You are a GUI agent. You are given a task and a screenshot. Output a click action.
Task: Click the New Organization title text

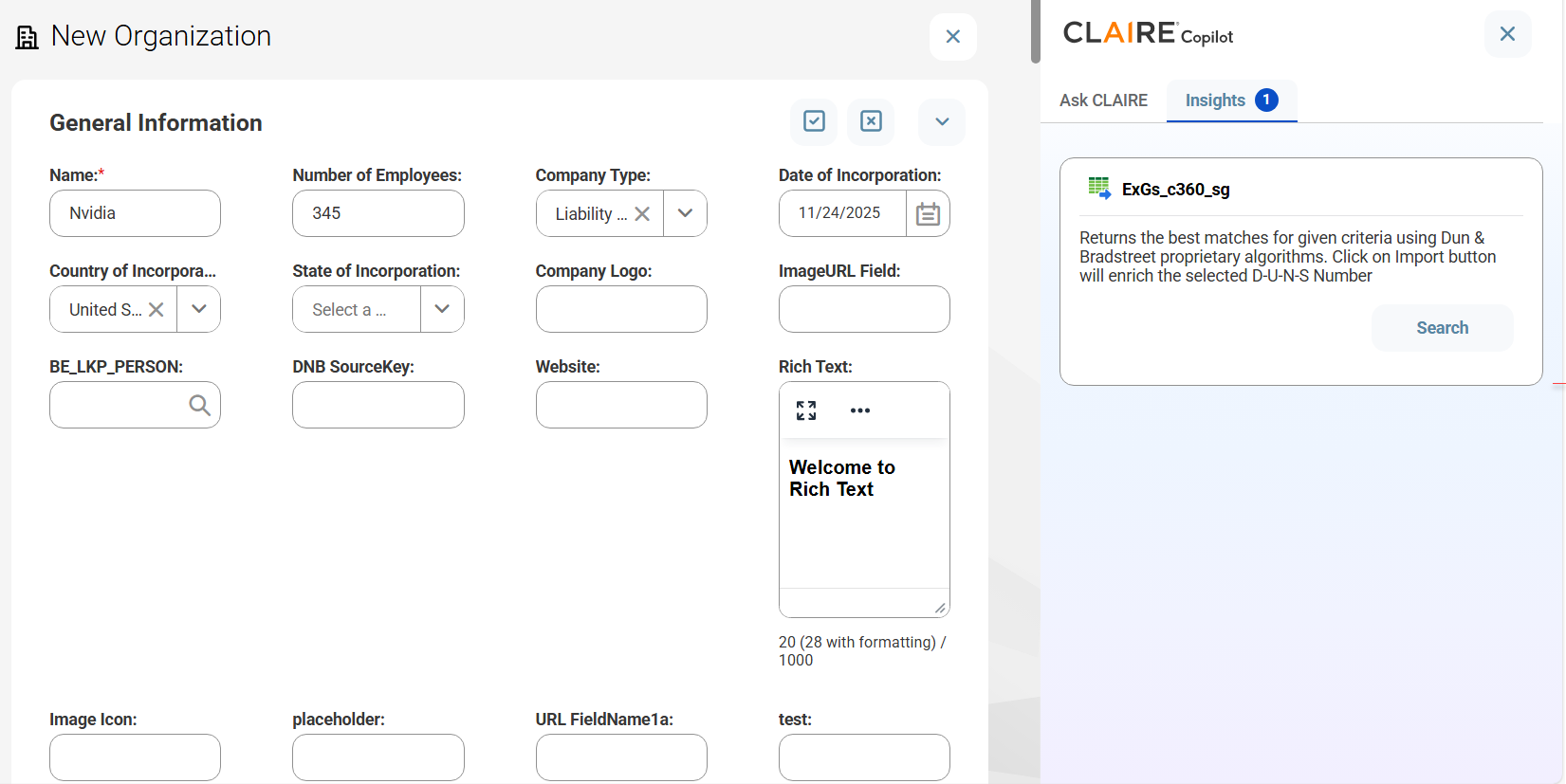161,36
